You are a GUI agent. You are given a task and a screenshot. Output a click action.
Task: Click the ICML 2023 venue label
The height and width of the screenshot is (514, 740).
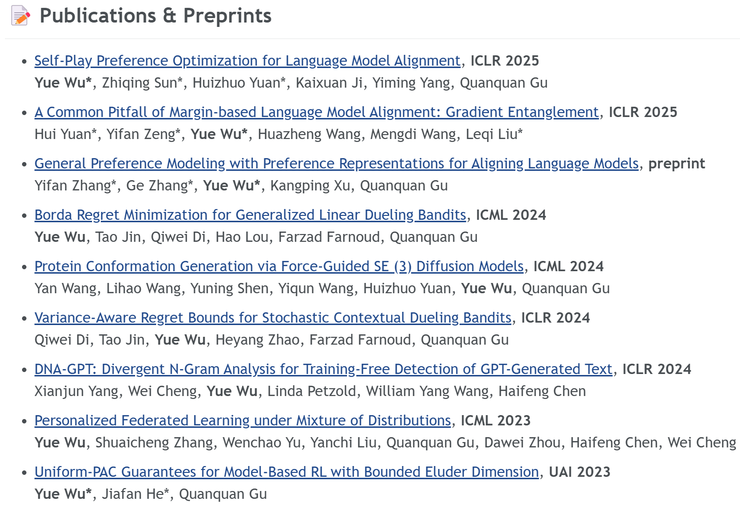(x=496, y=421)
